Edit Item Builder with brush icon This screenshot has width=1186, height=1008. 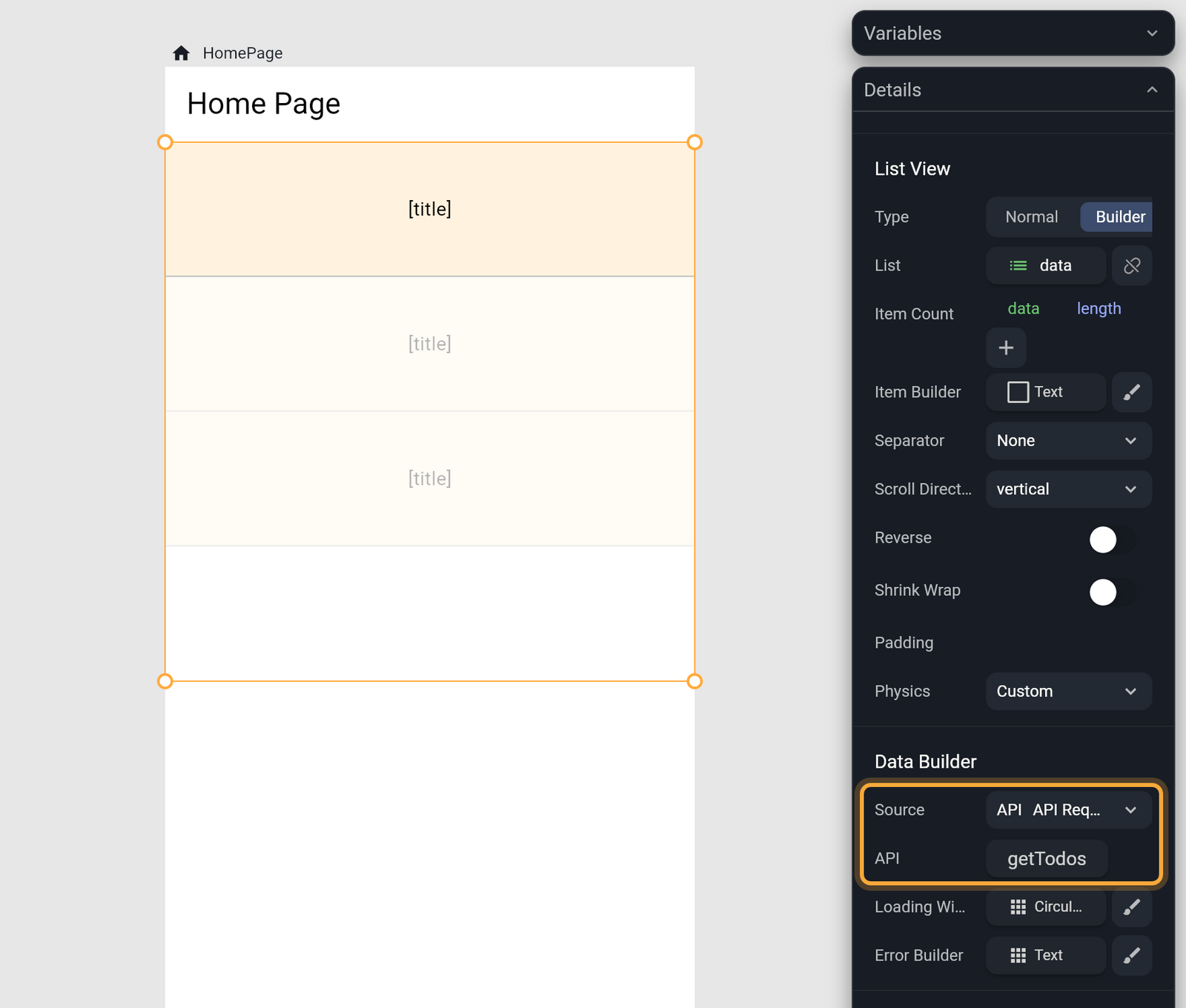tap(1132, 392)
